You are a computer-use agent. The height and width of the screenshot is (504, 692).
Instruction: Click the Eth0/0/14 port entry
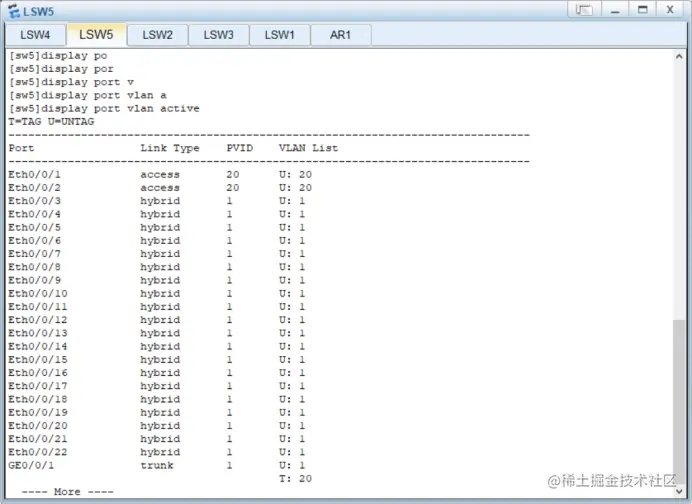38,346
